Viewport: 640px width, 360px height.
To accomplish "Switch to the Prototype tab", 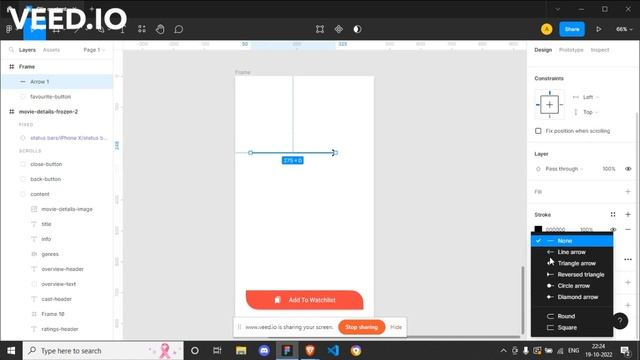I will pyautogui.click(x=571, y=50).
